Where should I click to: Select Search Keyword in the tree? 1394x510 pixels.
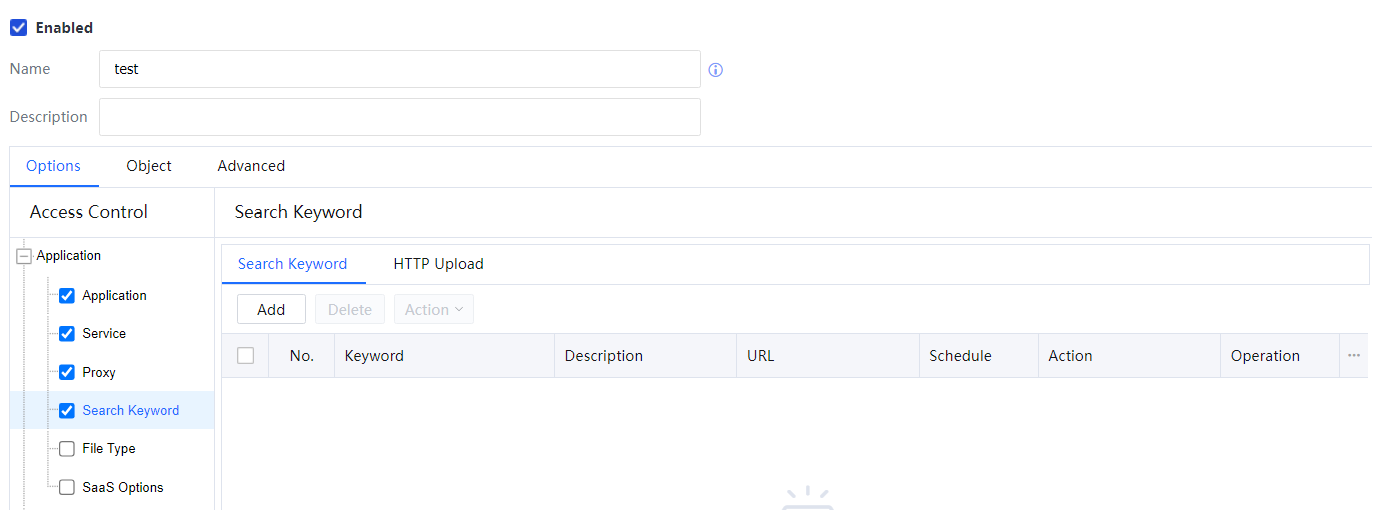(x=131, y=411)
